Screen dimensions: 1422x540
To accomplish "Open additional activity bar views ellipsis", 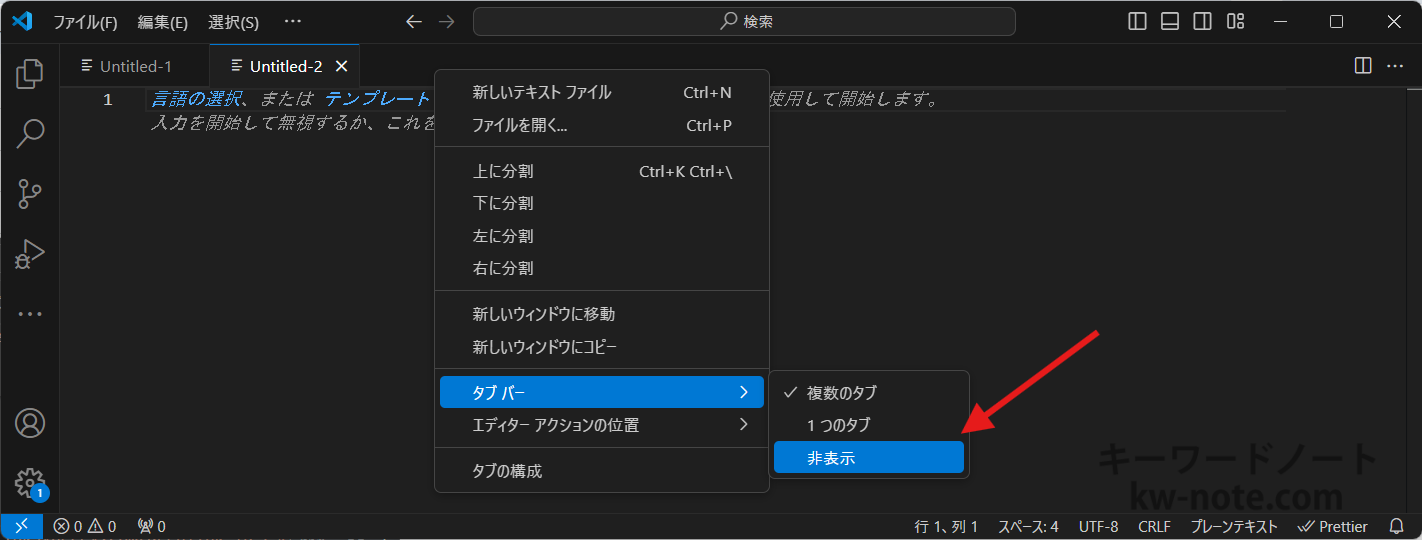I will coord(30,314).
